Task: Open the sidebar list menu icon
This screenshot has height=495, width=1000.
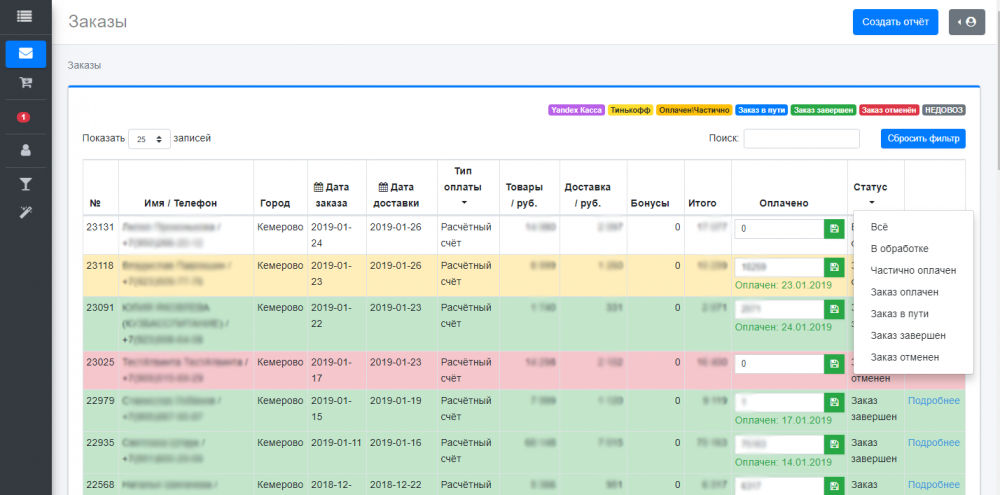Action: click(x=26, y=16)
